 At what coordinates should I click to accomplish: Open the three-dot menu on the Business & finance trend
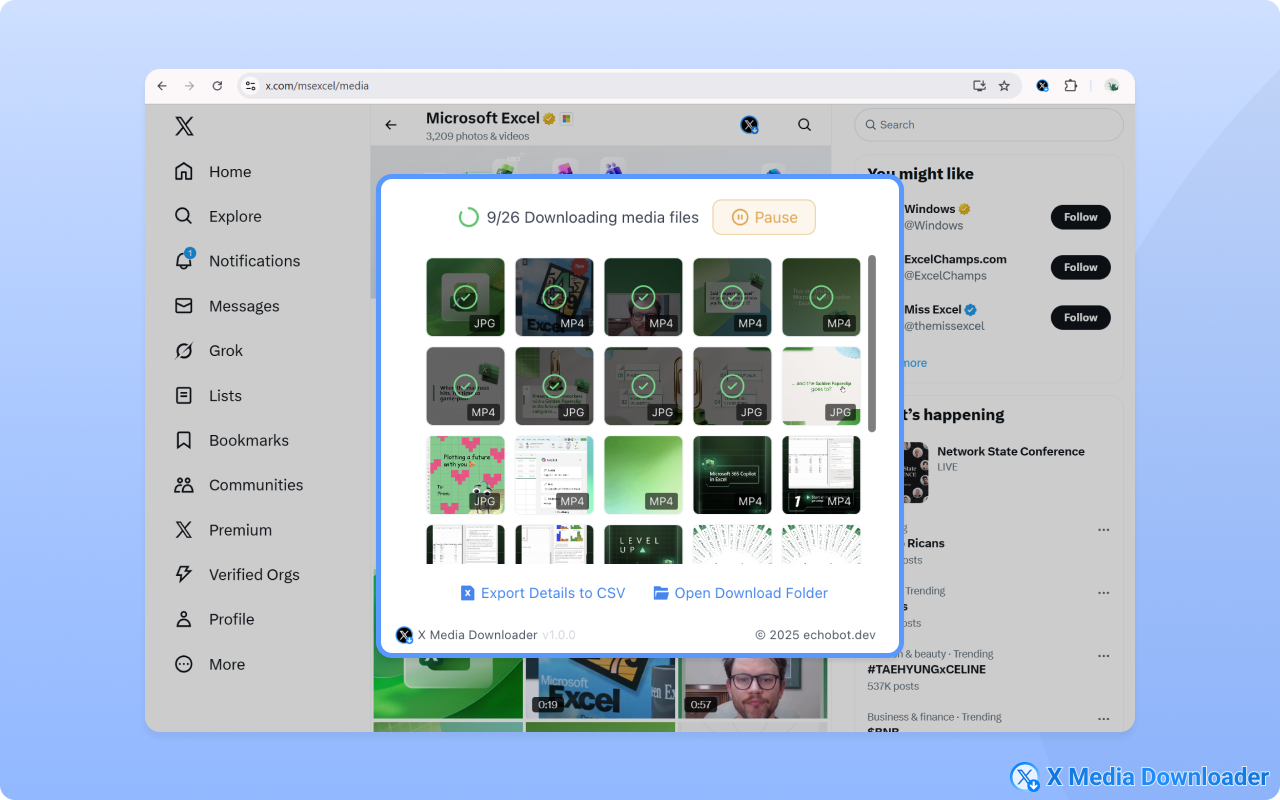click(x=1103, y=718)
